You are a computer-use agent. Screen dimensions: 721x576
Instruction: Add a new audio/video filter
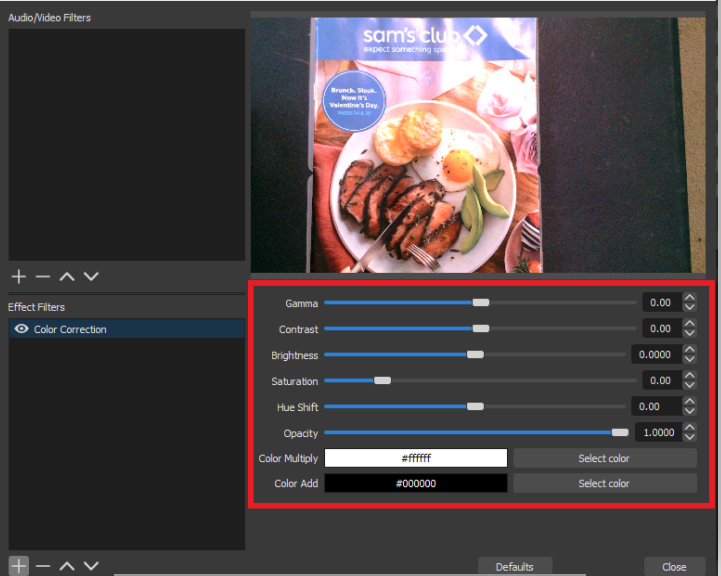[x=18, y=276]
